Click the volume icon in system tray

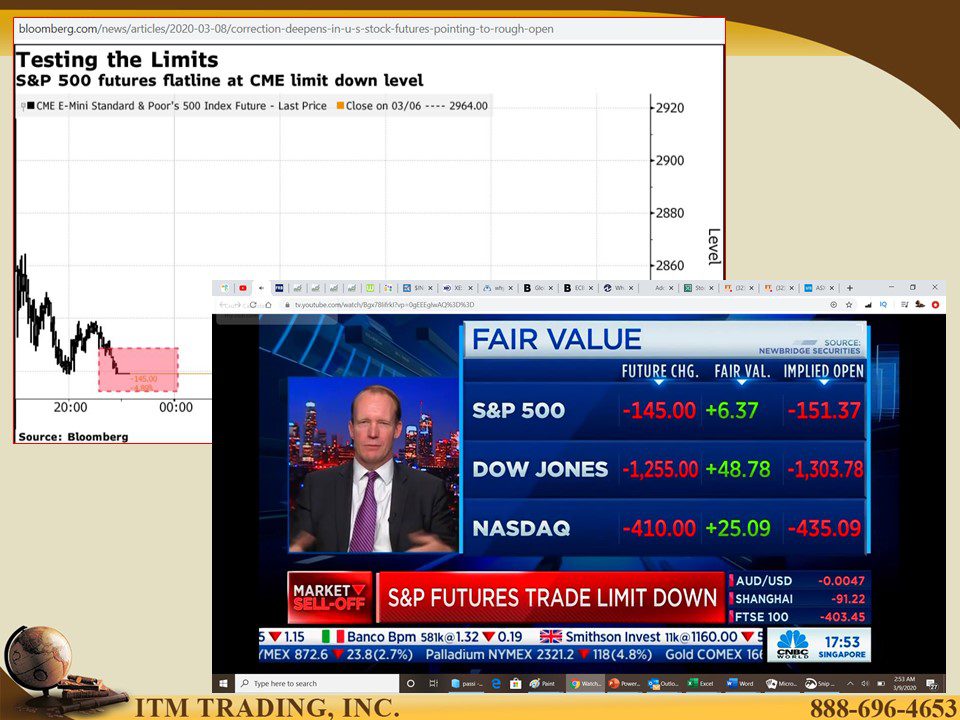coord(866,683)
